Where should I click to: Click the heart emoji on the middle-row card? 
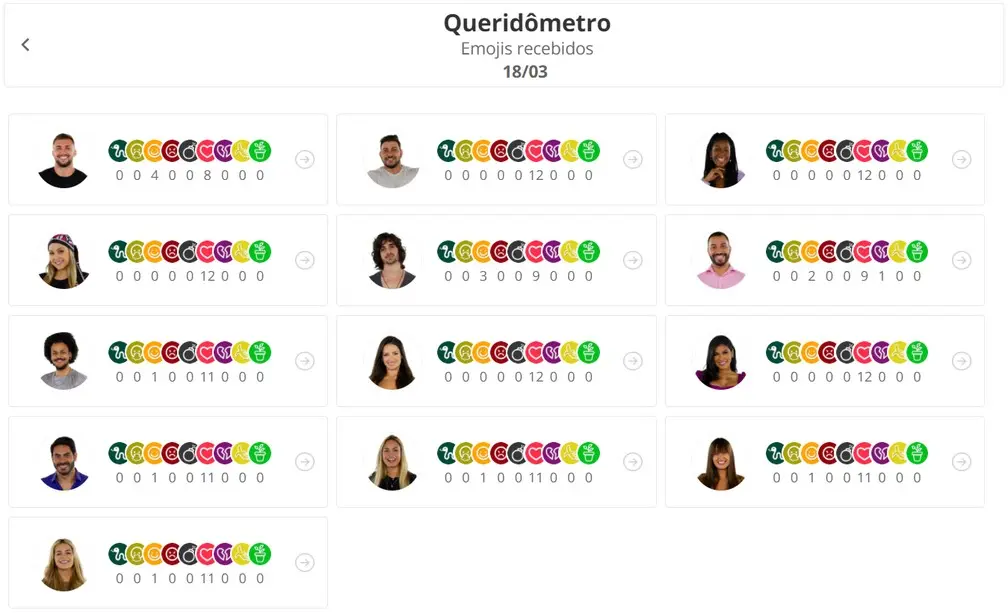536,353
